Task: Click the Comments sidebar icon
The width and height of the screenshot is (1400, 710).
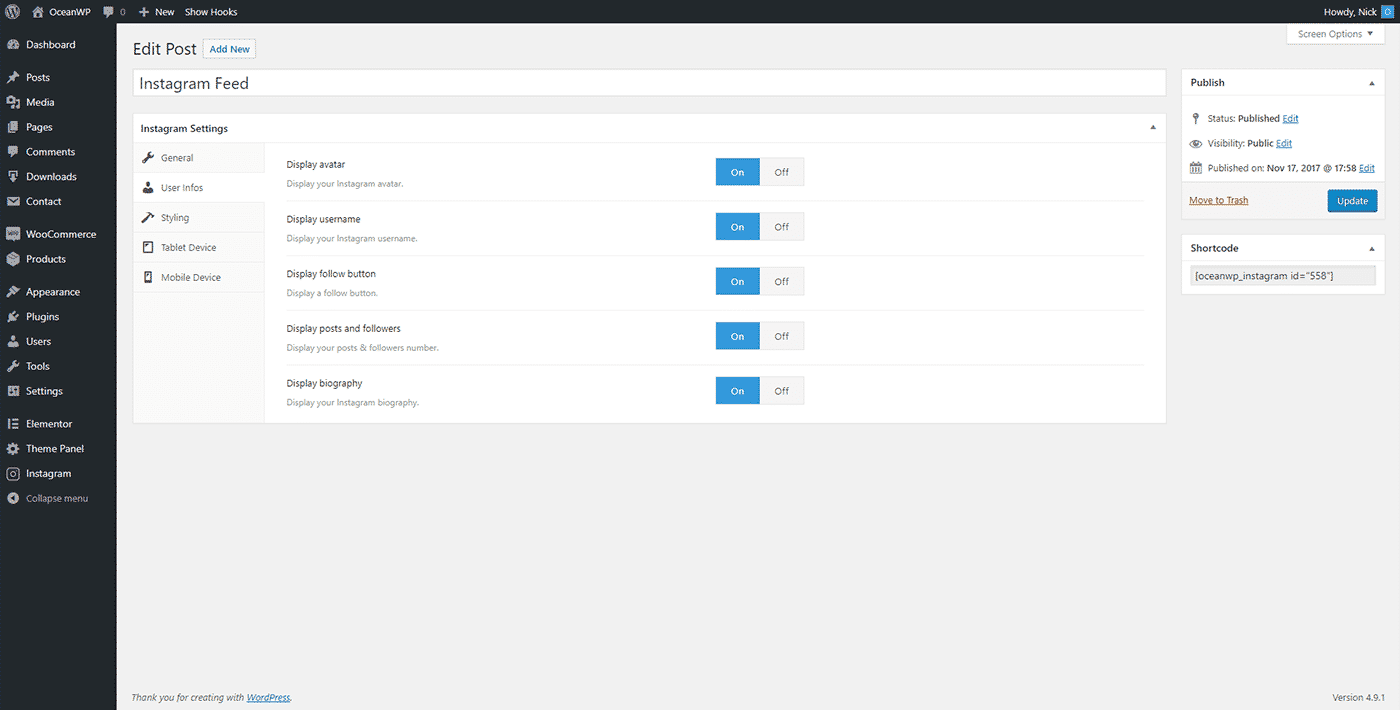Action: [x=13, y=152]
